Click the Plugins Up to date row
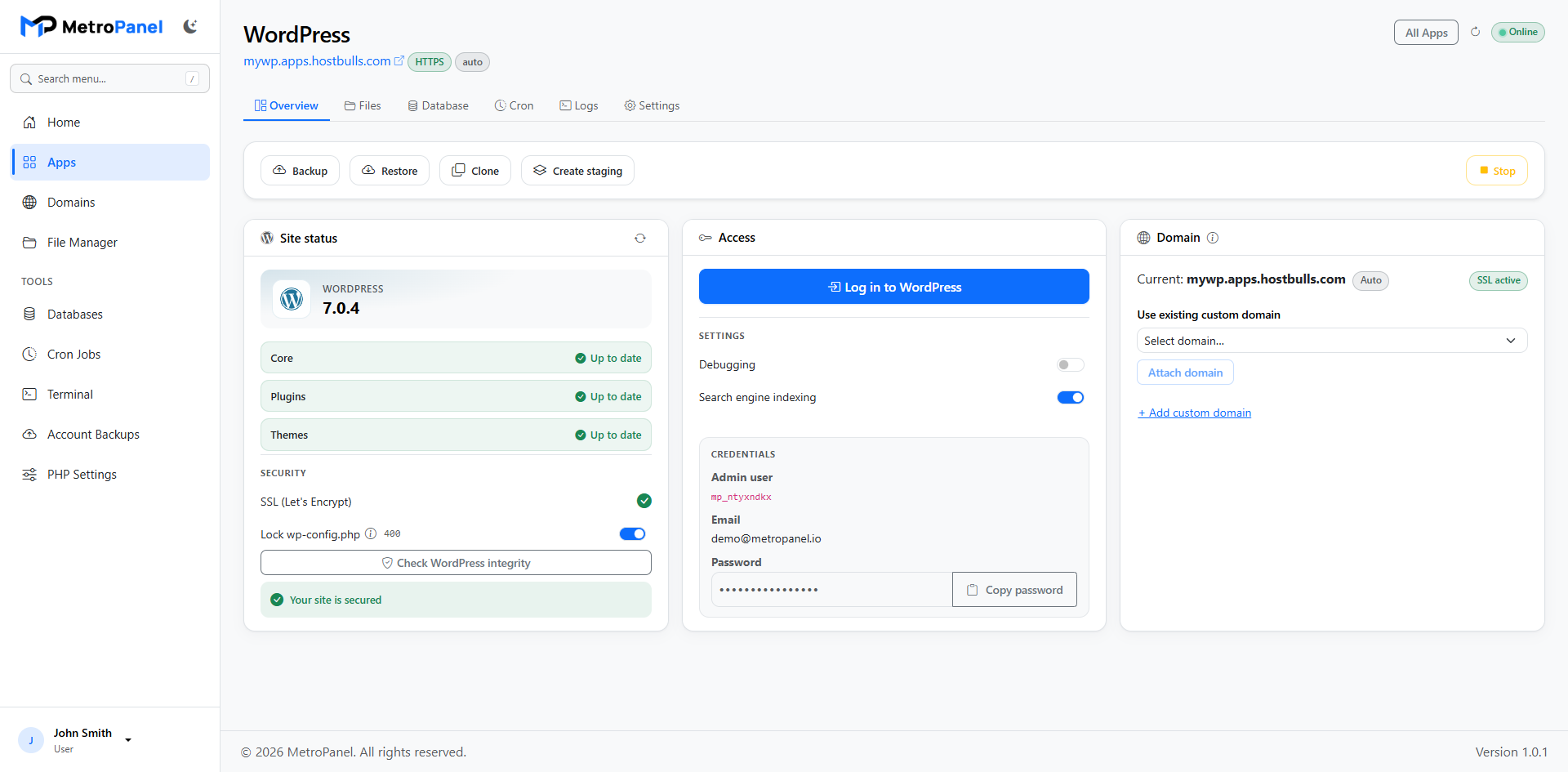 coord(456,396)
